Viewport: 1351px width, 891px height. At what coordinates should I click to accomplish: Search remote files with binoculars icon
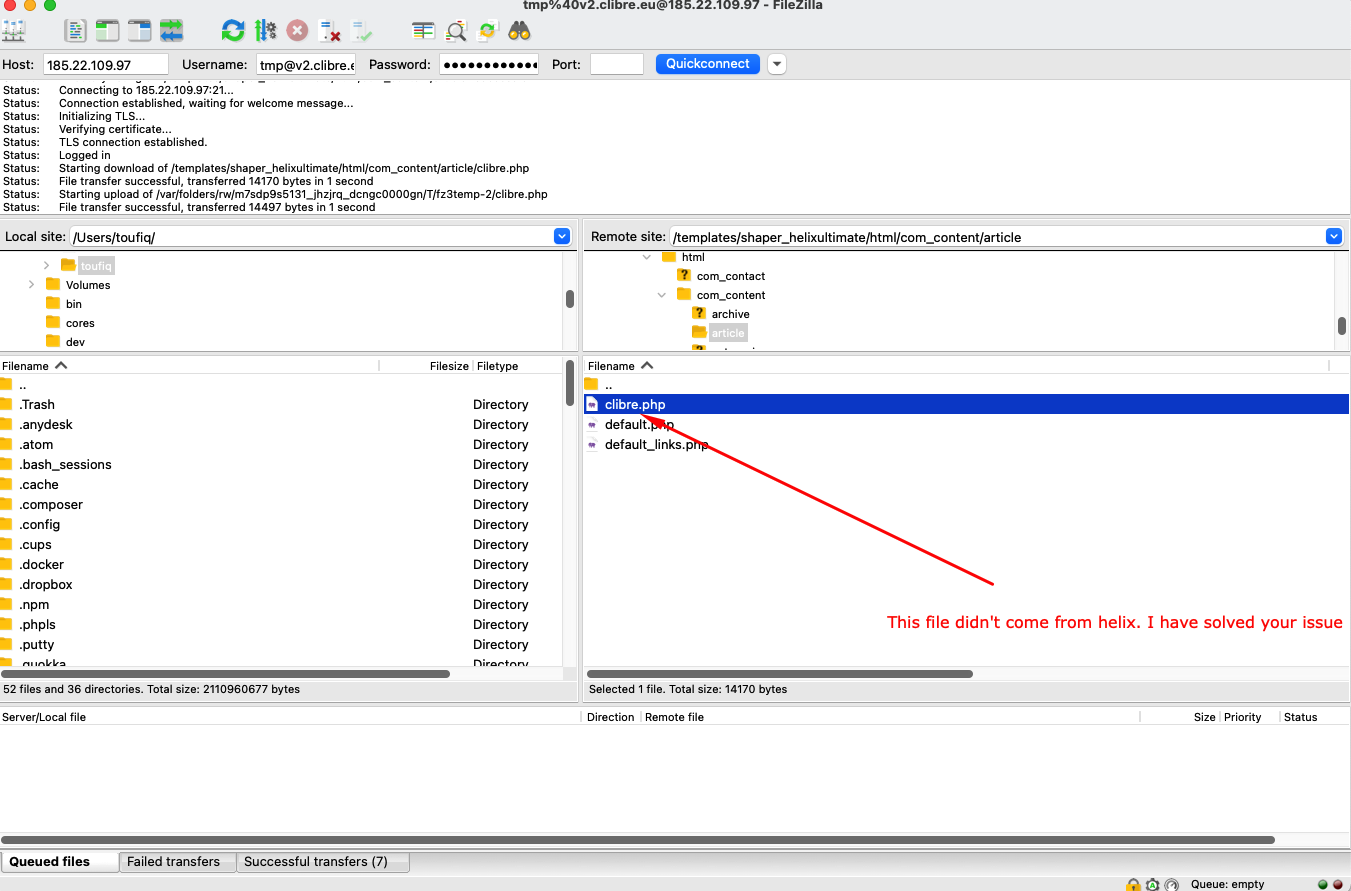pyautogui.click(x=519, y=31)
